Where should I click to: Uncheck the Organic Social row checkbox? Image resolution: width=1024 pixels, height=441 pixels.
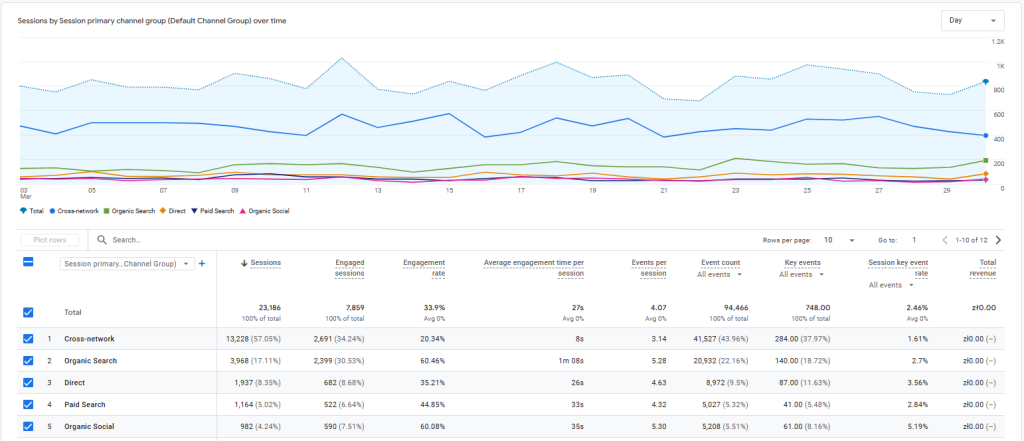click(x=28, y=426)
